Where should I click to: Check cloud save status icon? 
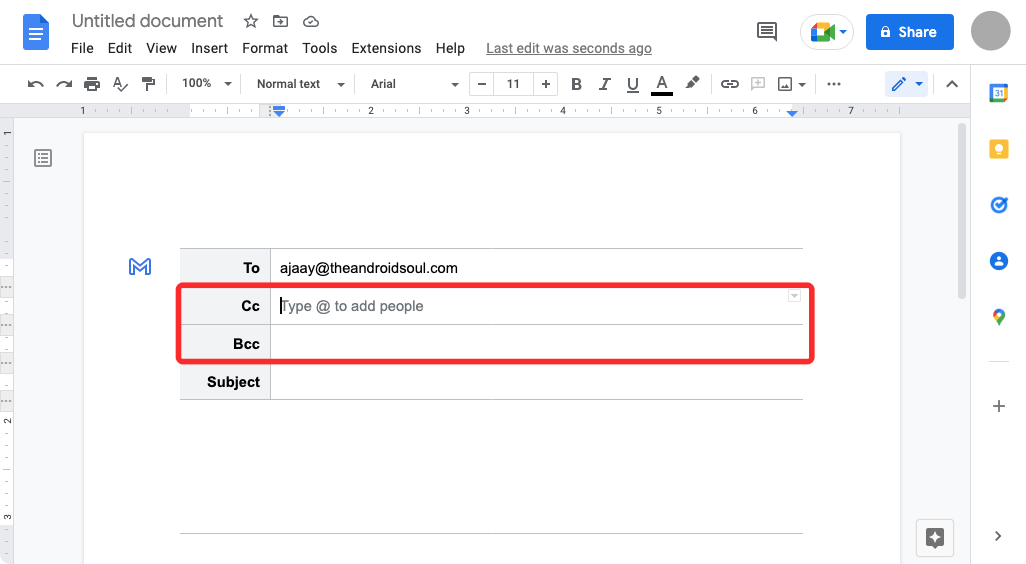[311, 22]
